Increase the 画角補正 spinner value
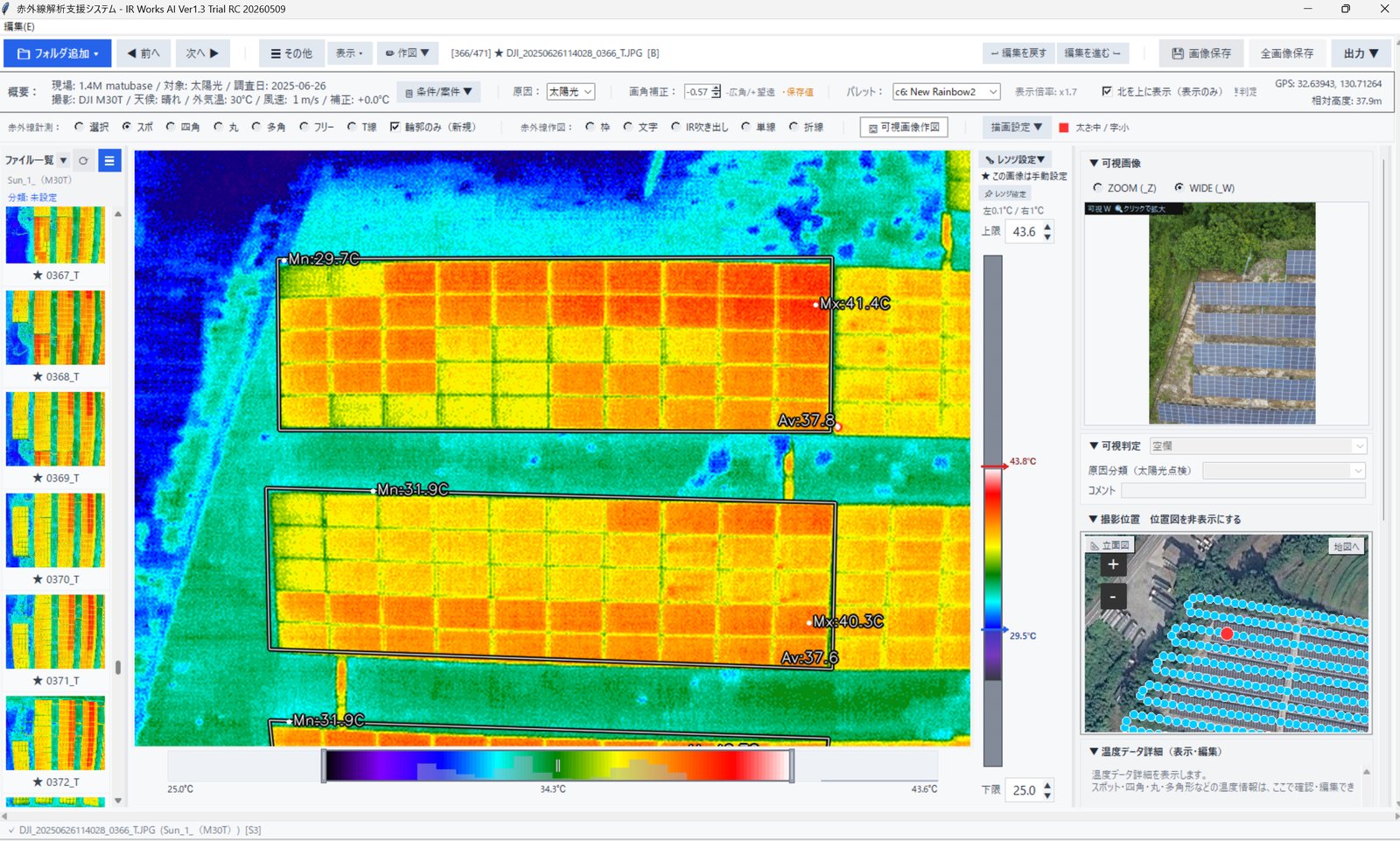This screenshot has height=841, width=1400. pyautogui.click(x=717, y=88)
